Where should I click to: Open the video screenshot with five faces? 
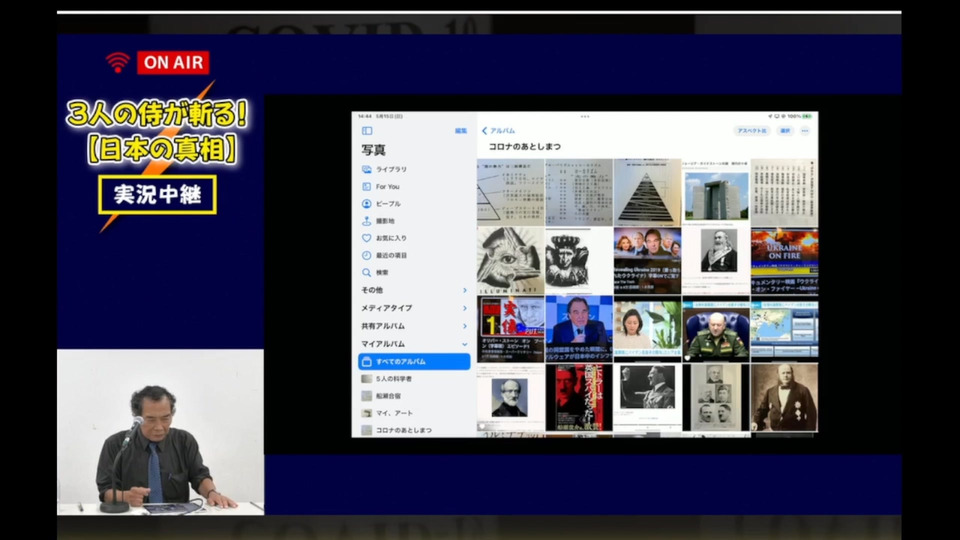click(647, 261)
